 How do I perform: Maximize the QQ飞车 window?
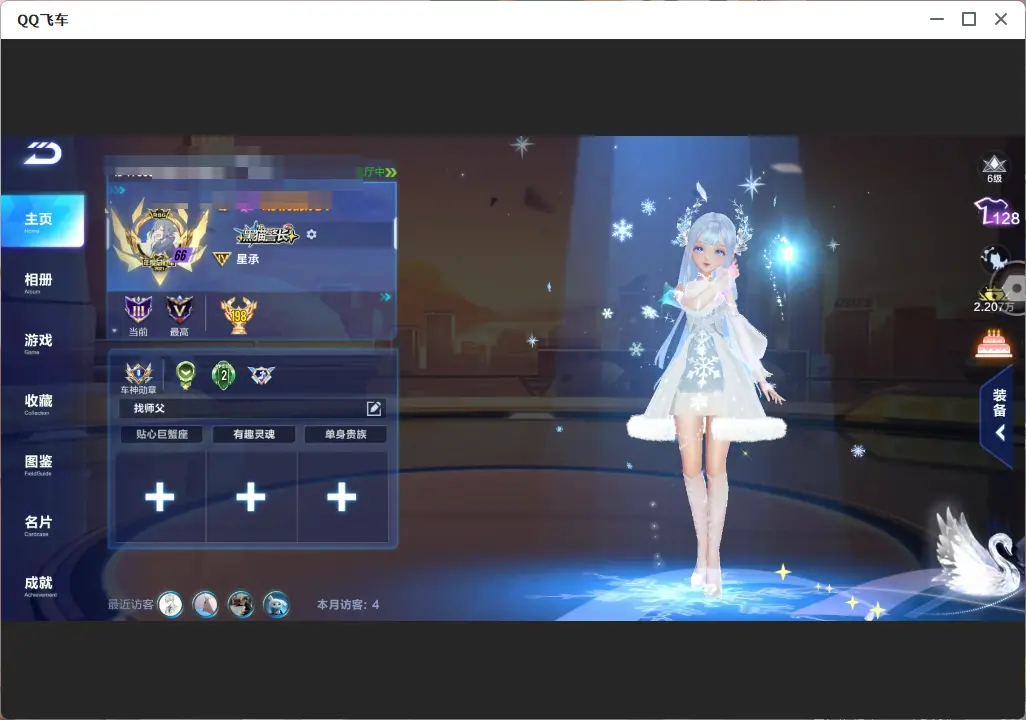(x=969, y=20)
